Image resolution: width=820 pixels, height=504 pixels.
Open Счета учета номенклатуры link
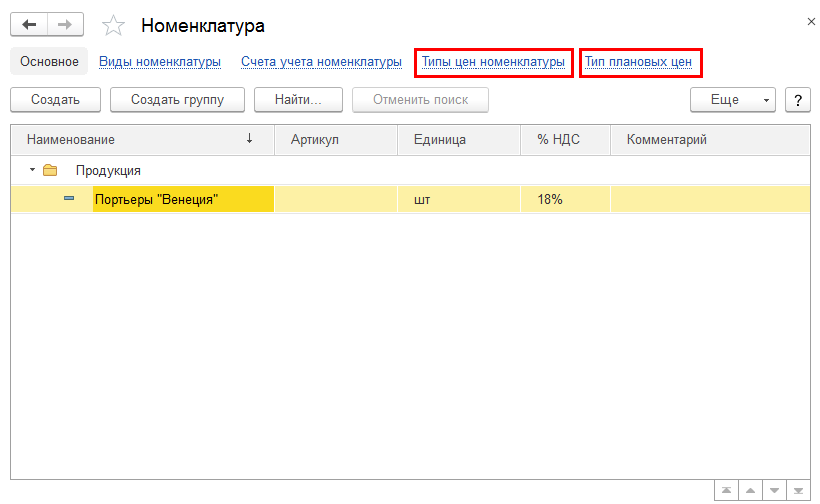[x=321, y=62]
